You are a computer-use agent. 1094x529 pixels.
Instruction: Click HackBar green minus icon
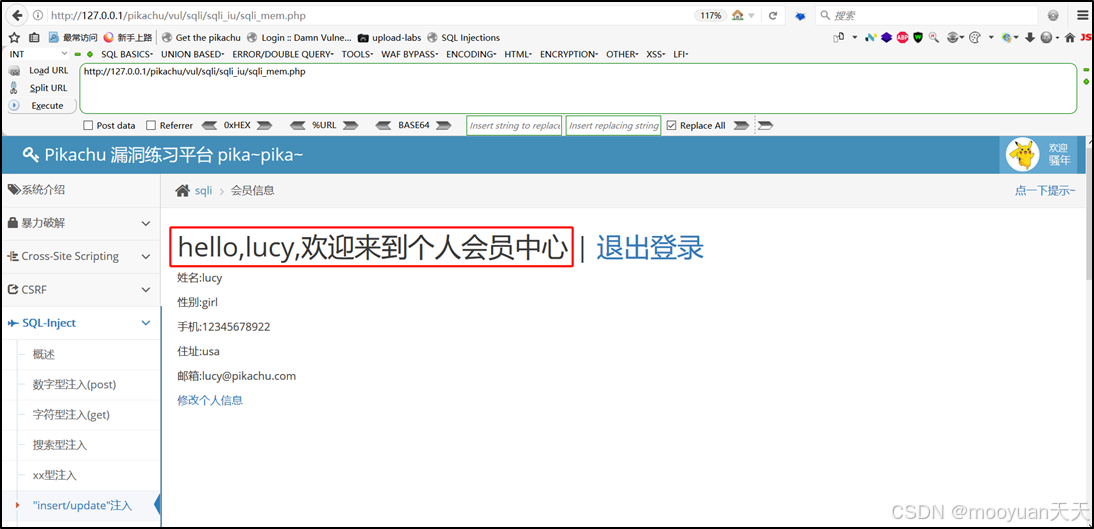click(78, 54)
